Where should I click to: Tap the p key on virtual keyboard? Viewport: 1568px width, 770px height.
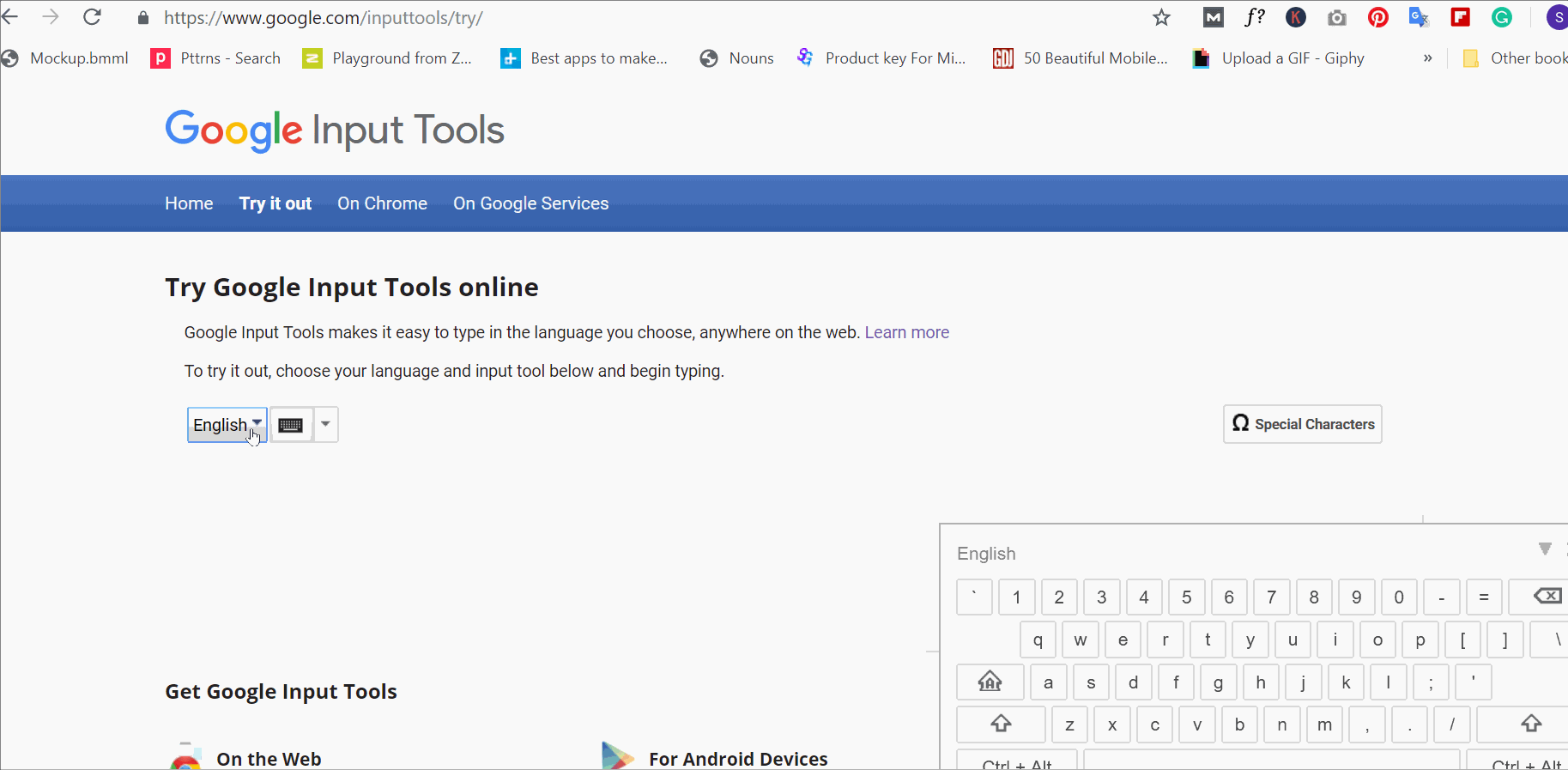(1420, 640)
